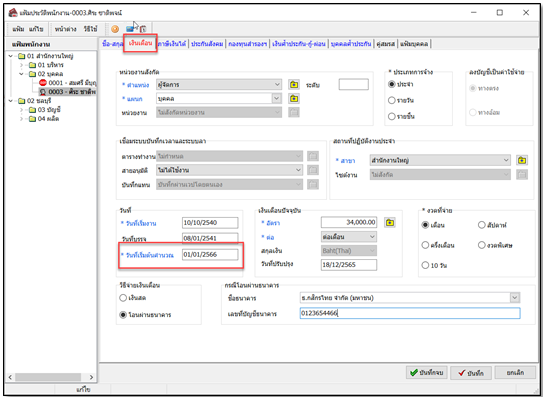This screenshot has width=543, height=397.
Task: Click the blue card toolbar icon
Action: pos(130,29)
